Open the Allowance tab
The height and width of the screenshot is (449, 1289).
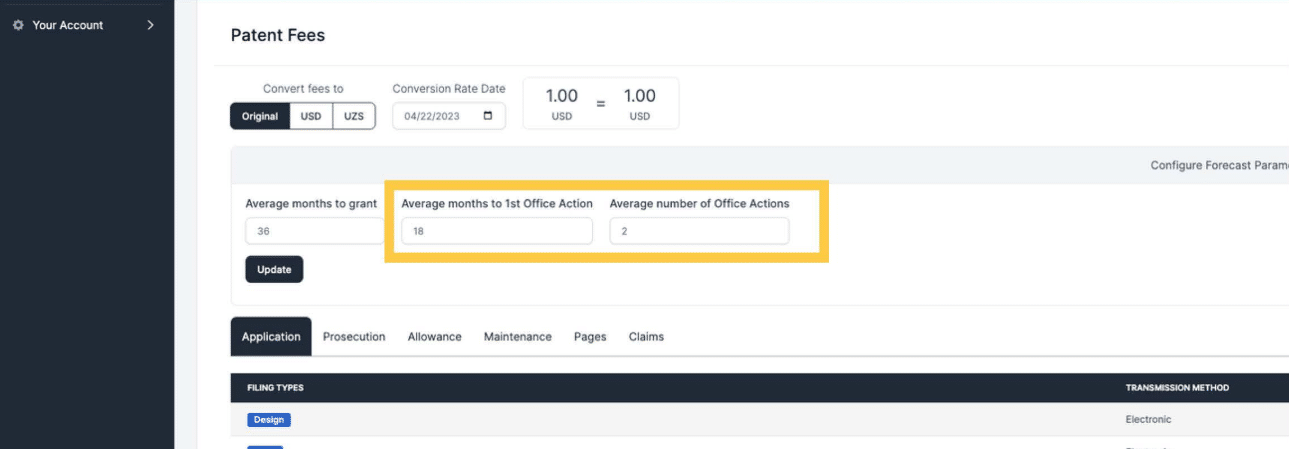pyautogui.click(x=434, y=337)
